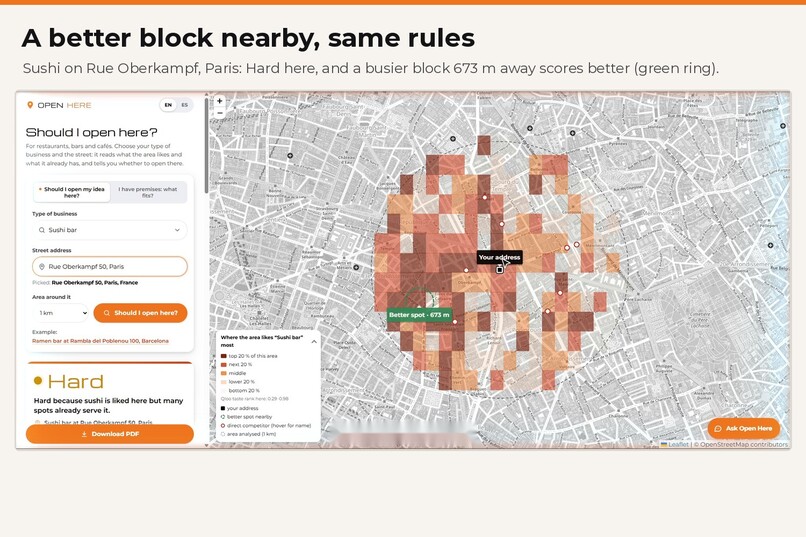Click the 'Should I open here?' button

pos(140,313)
